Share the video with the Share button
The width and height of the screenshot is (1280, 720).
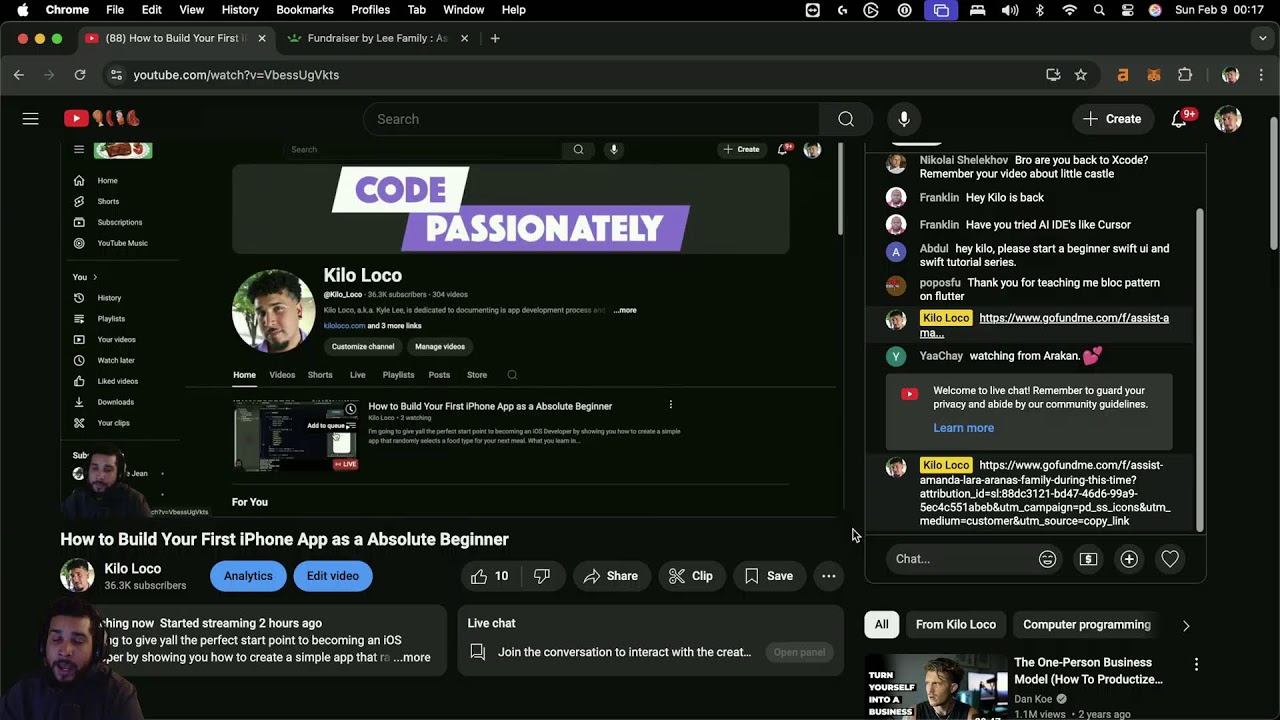point(611,576)
